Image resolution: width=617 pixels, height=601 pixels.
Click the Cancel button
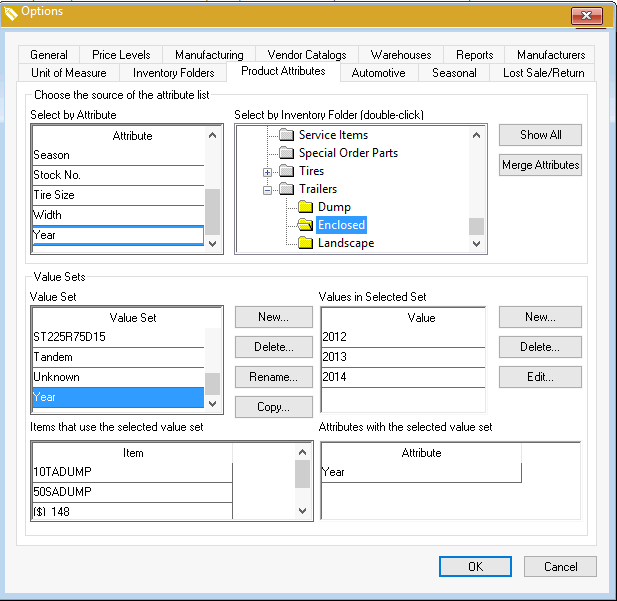coord(560,567)
